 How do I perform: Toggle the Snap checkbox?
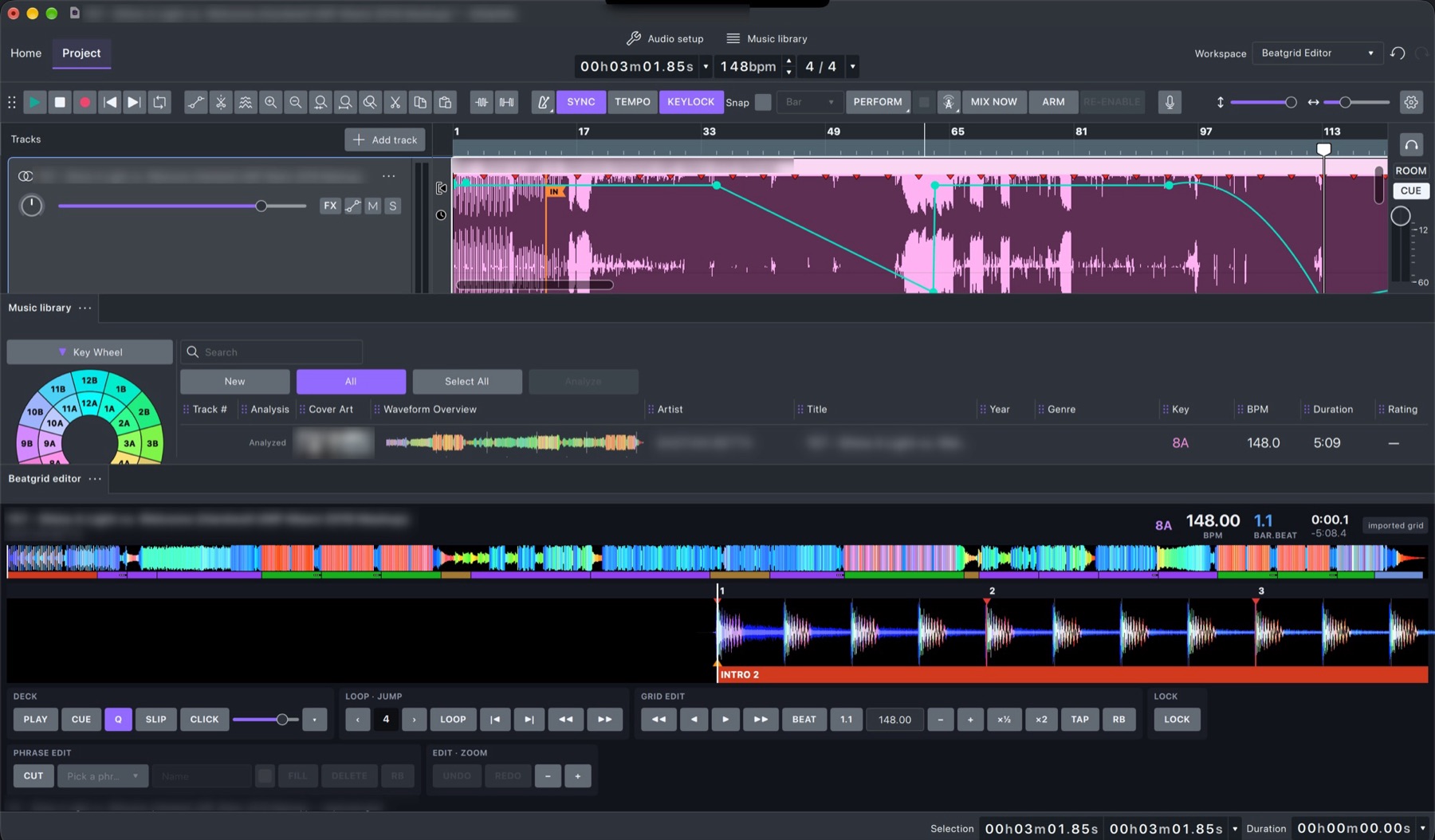coord(763,102)
